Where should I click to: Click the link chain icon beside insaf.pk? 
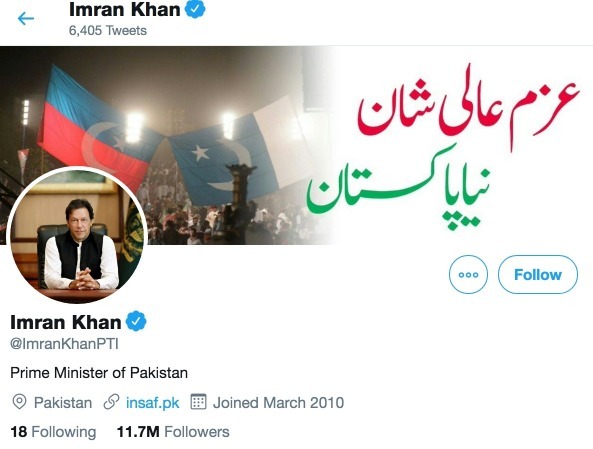pyautogui.click(x=111, y=402)
